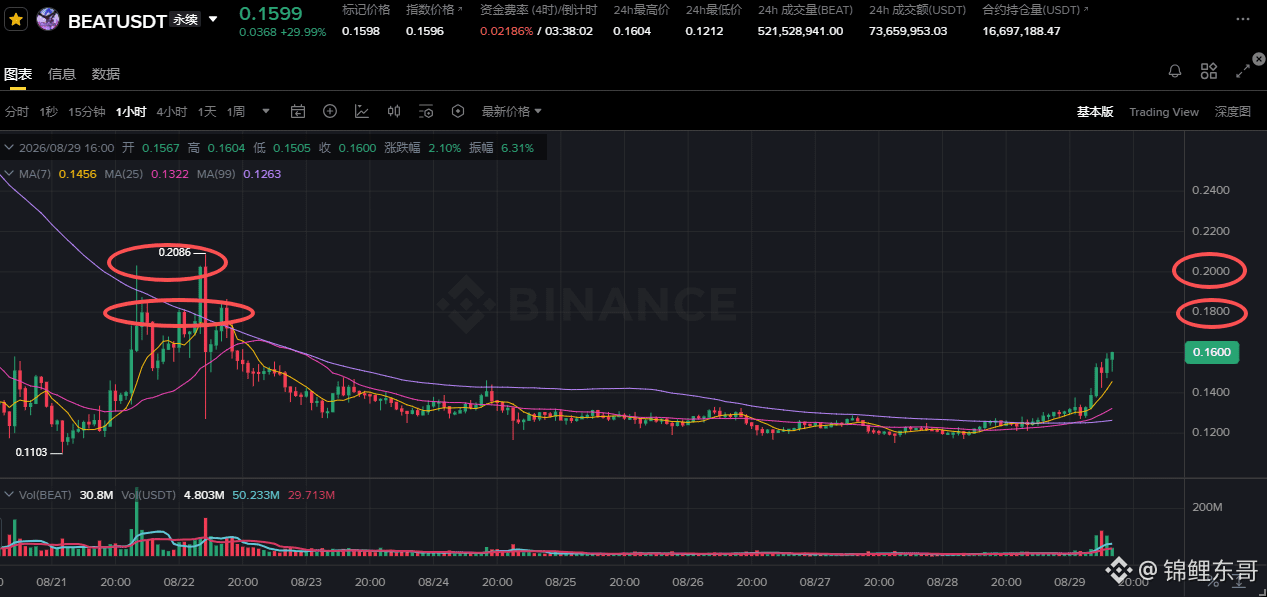Open the layout widgets grid icon
The image size is (1267, 597).
[x=1209, y=71]
